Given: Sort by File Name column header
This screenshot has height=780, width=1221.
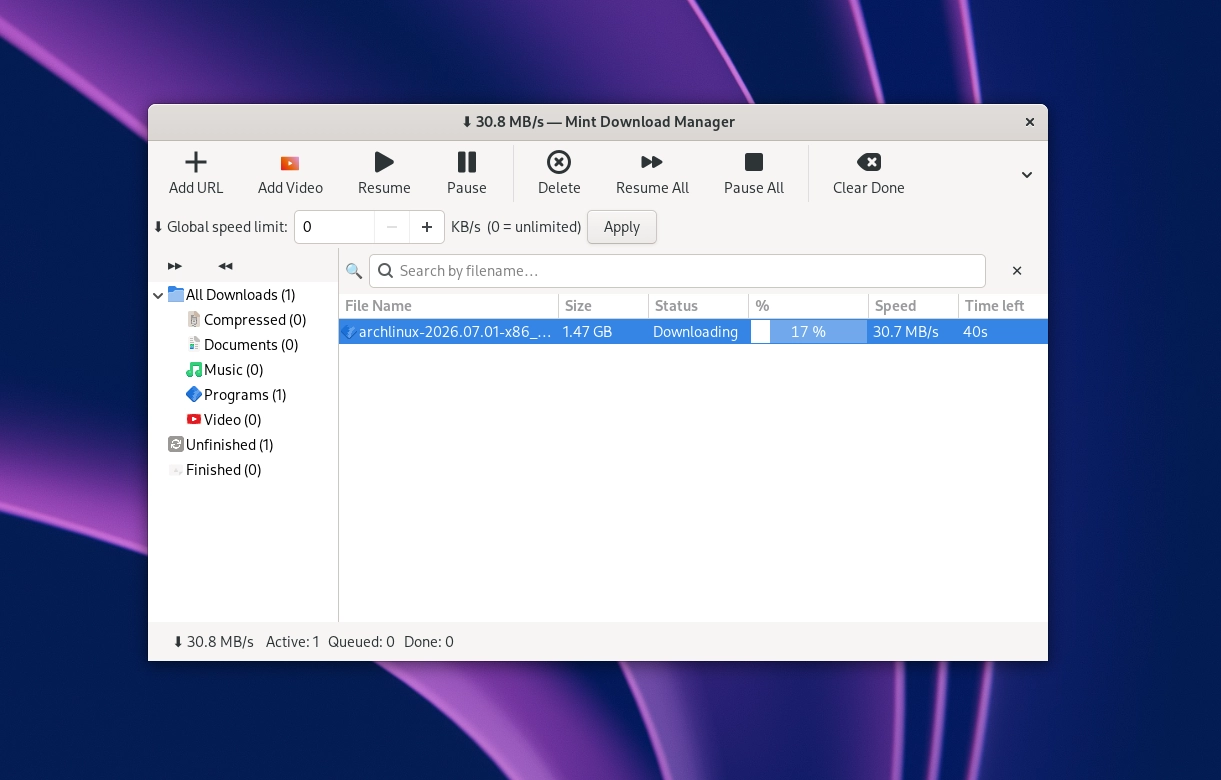Looking at the screenshot, I should 448,306.
